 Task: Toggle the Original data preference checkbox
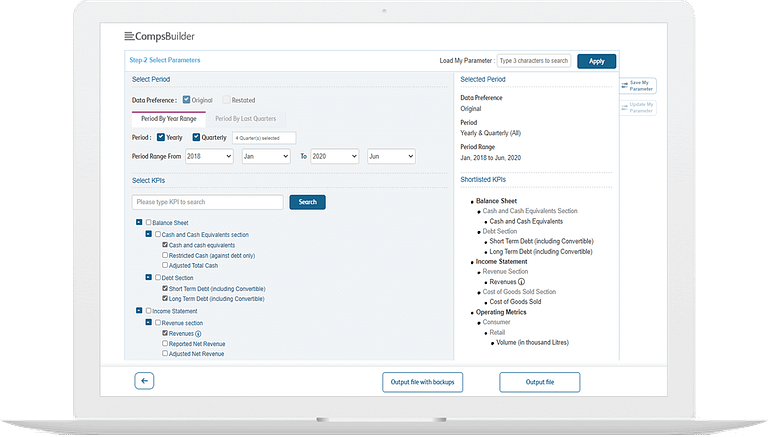click(x=186, y=99)
